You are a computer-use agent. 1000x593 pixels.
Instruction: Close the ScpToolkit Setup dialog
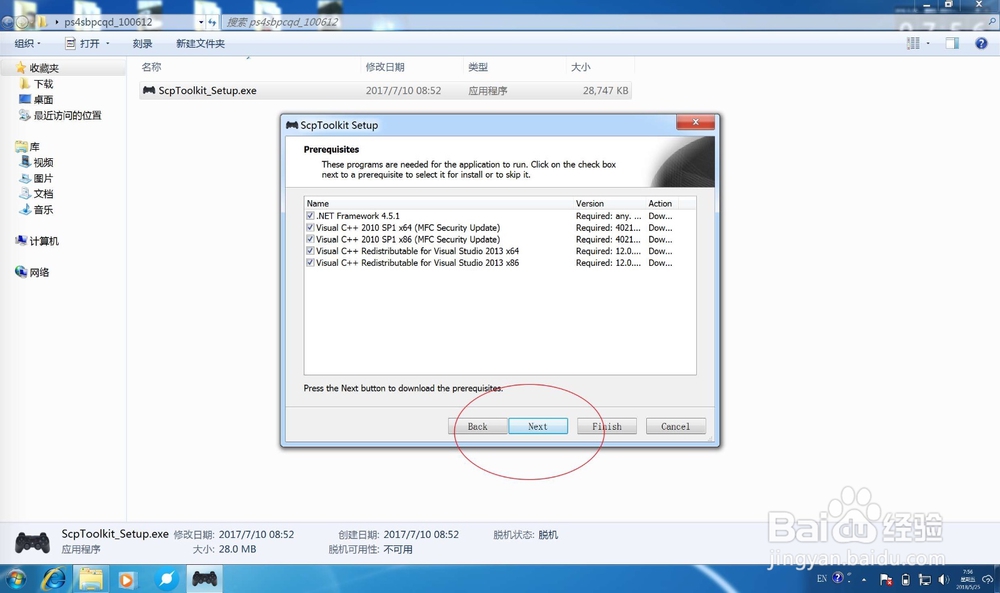pyautogui.click(x=695, y=122)
